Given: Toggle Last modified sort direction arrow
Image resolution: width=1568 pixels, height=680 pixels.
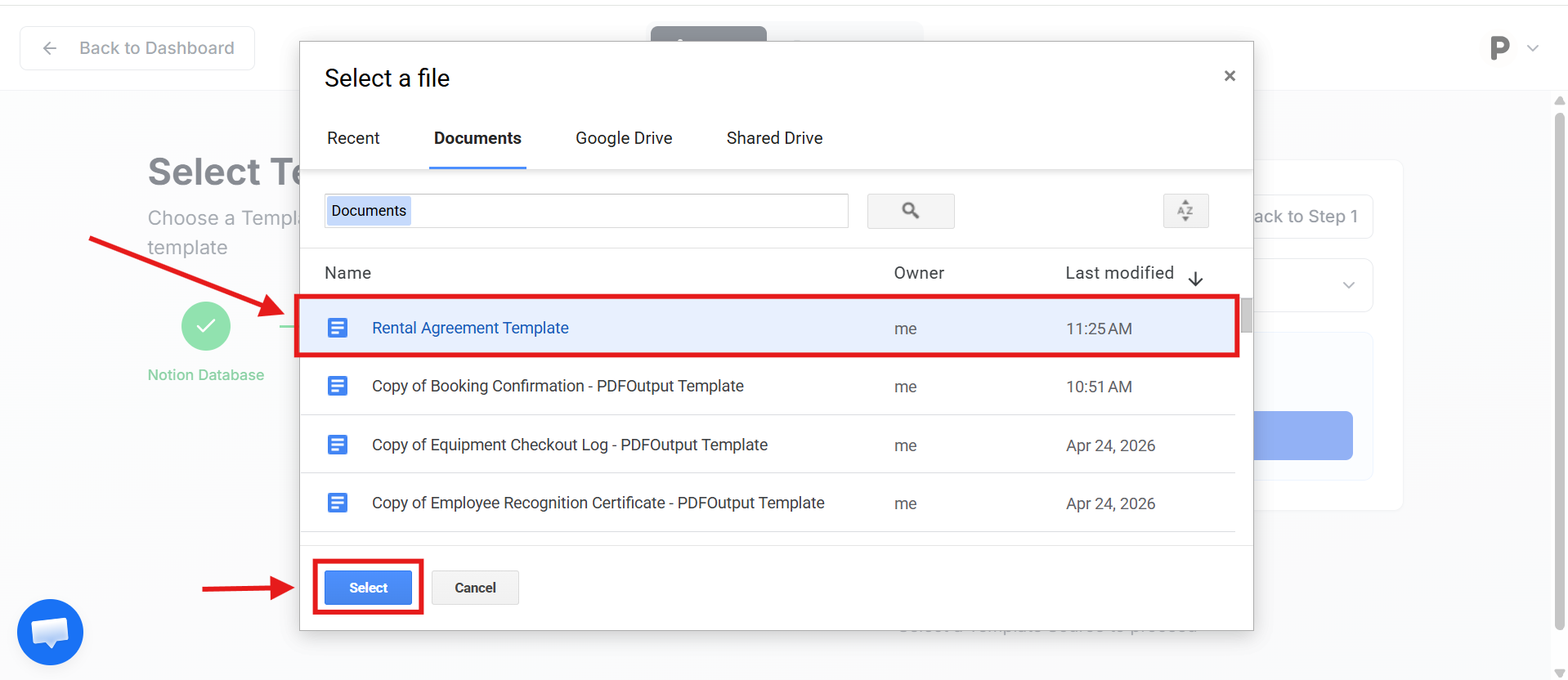Looking at the screenshot, I should (x=1195, y=279).
